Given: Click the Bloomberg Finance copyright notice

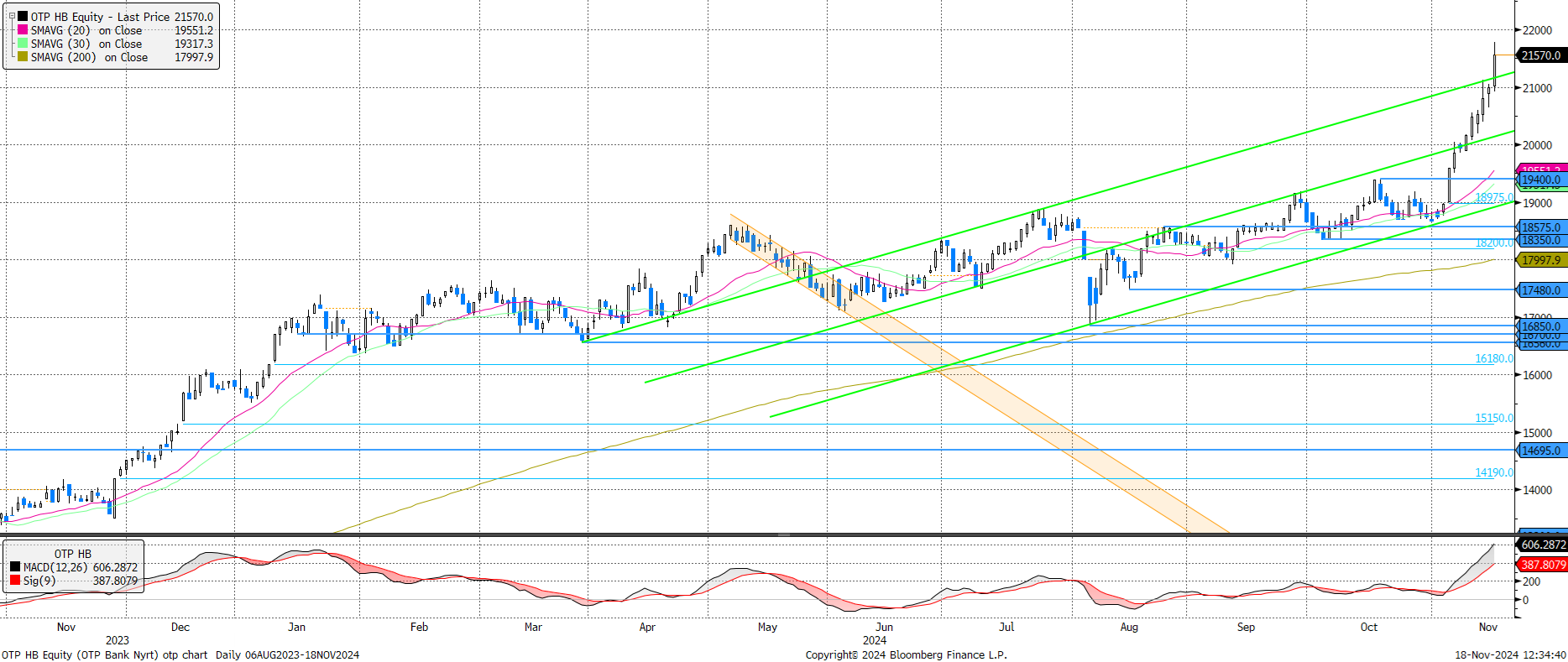Looking at the screenshot, I should (x=907, y=654).
